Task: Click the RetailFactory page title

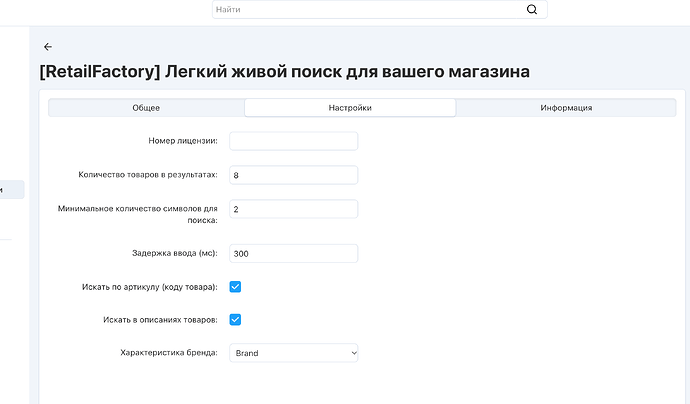Action: tap(284, 71)
